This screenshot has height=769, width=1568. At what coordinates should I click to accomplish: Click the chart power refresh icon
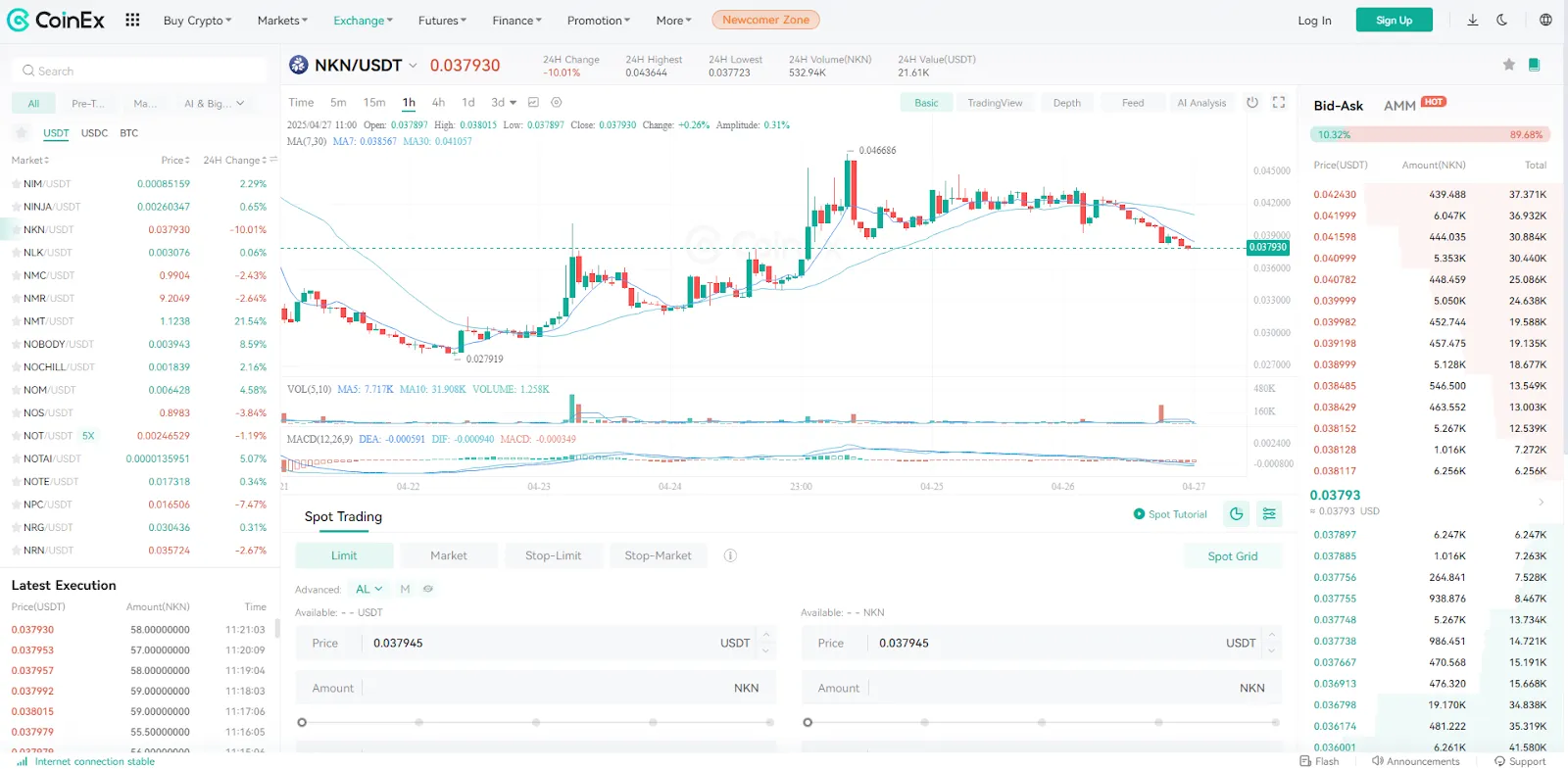(x=1252, y=102)
